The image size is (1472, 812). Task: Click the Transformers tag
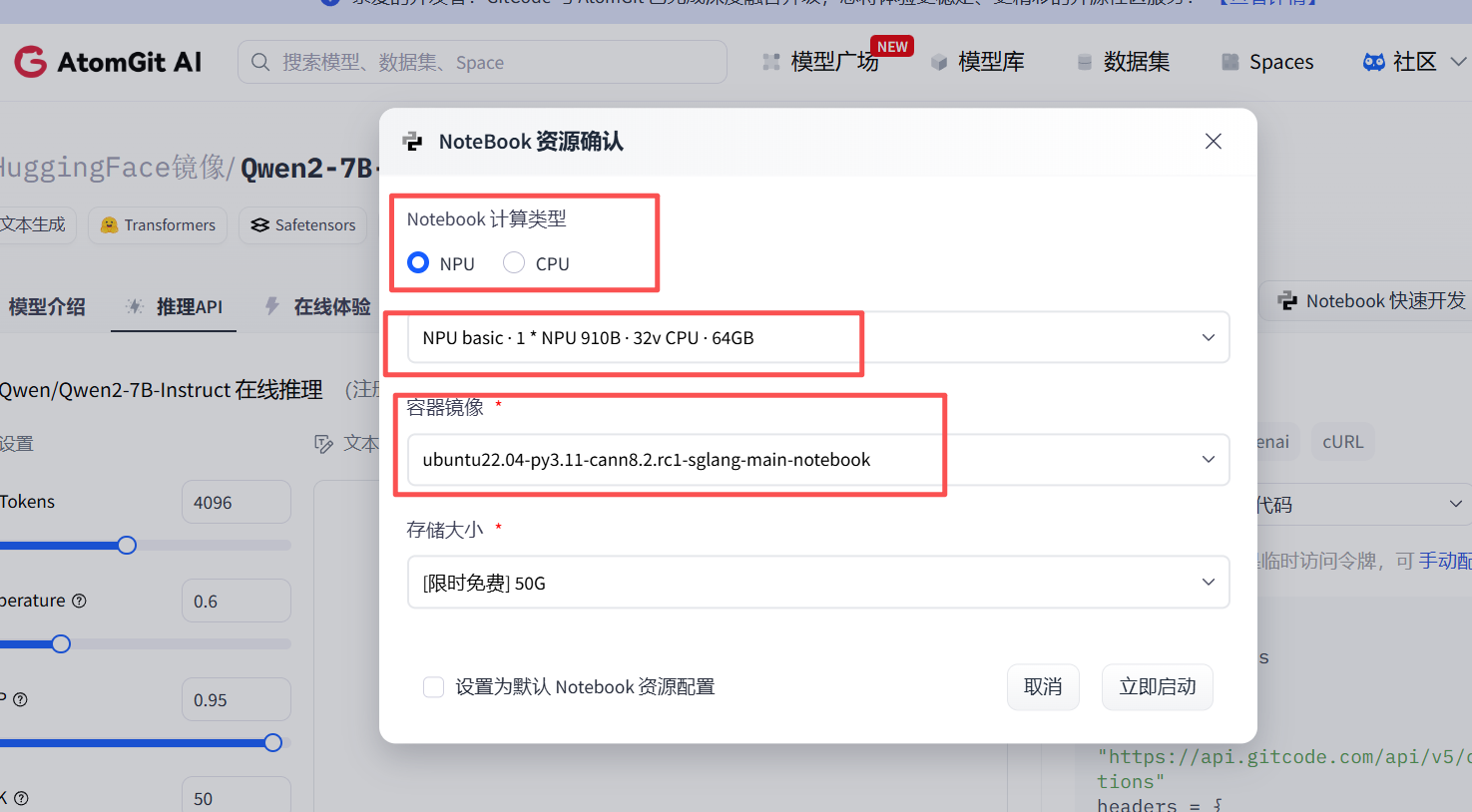click(158, 225)
